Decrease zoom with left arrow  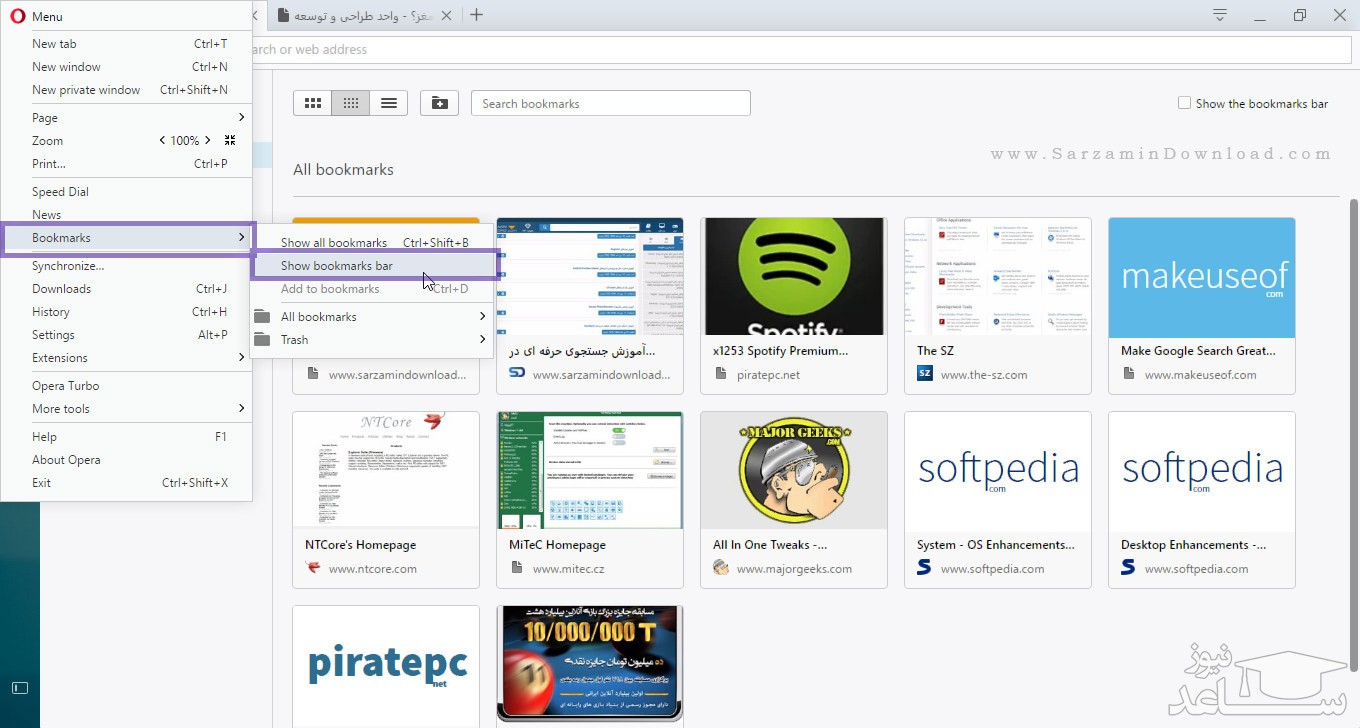162,141
